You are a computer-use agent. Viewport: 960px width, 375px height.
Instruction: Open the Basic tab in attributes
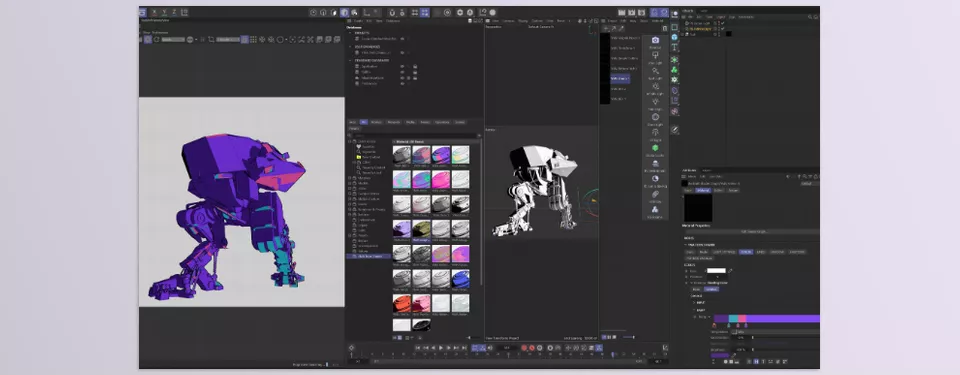688,191
